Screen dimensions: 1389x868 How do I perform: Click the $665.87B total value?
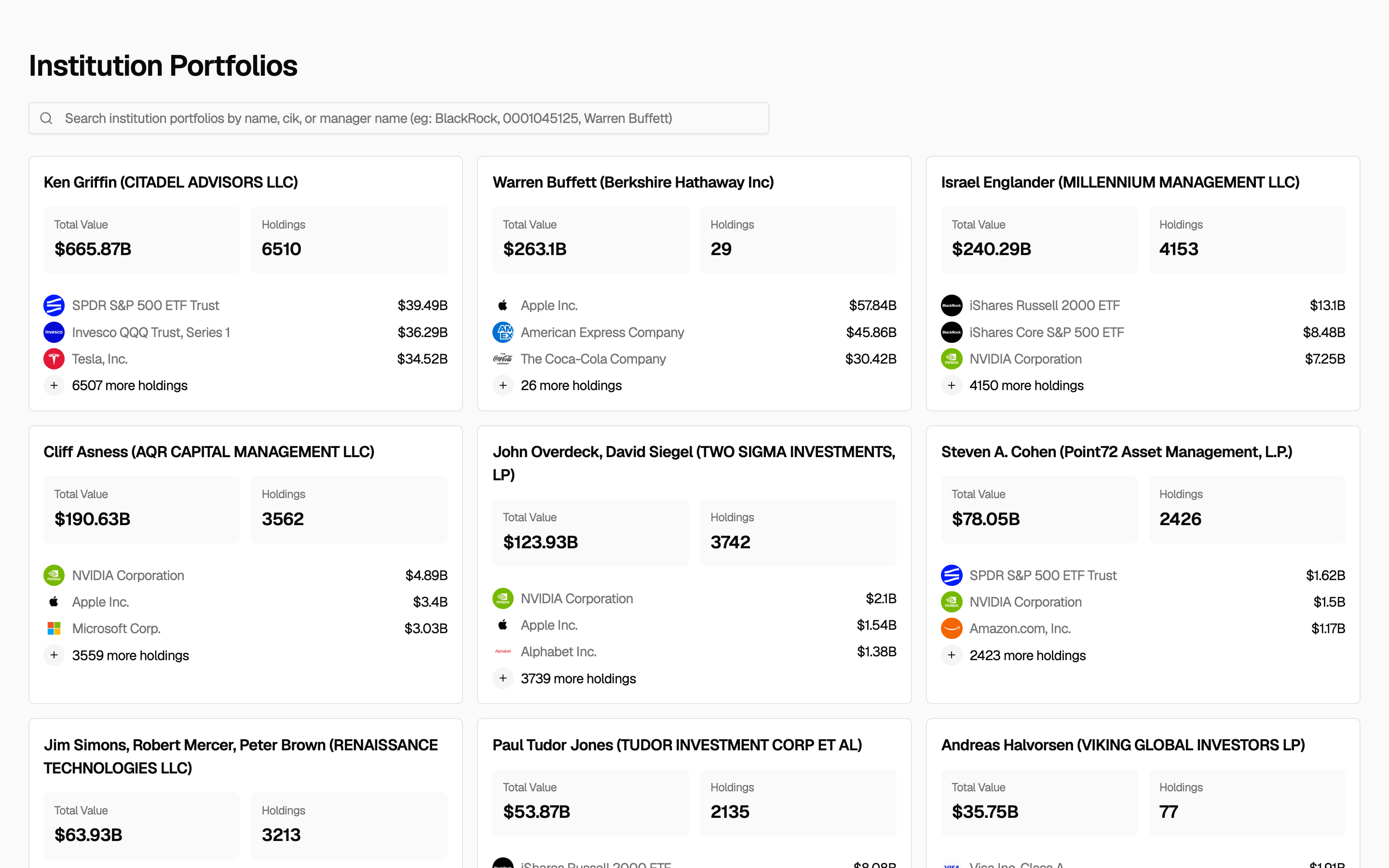pyautogui.click(x=93, y=249)
